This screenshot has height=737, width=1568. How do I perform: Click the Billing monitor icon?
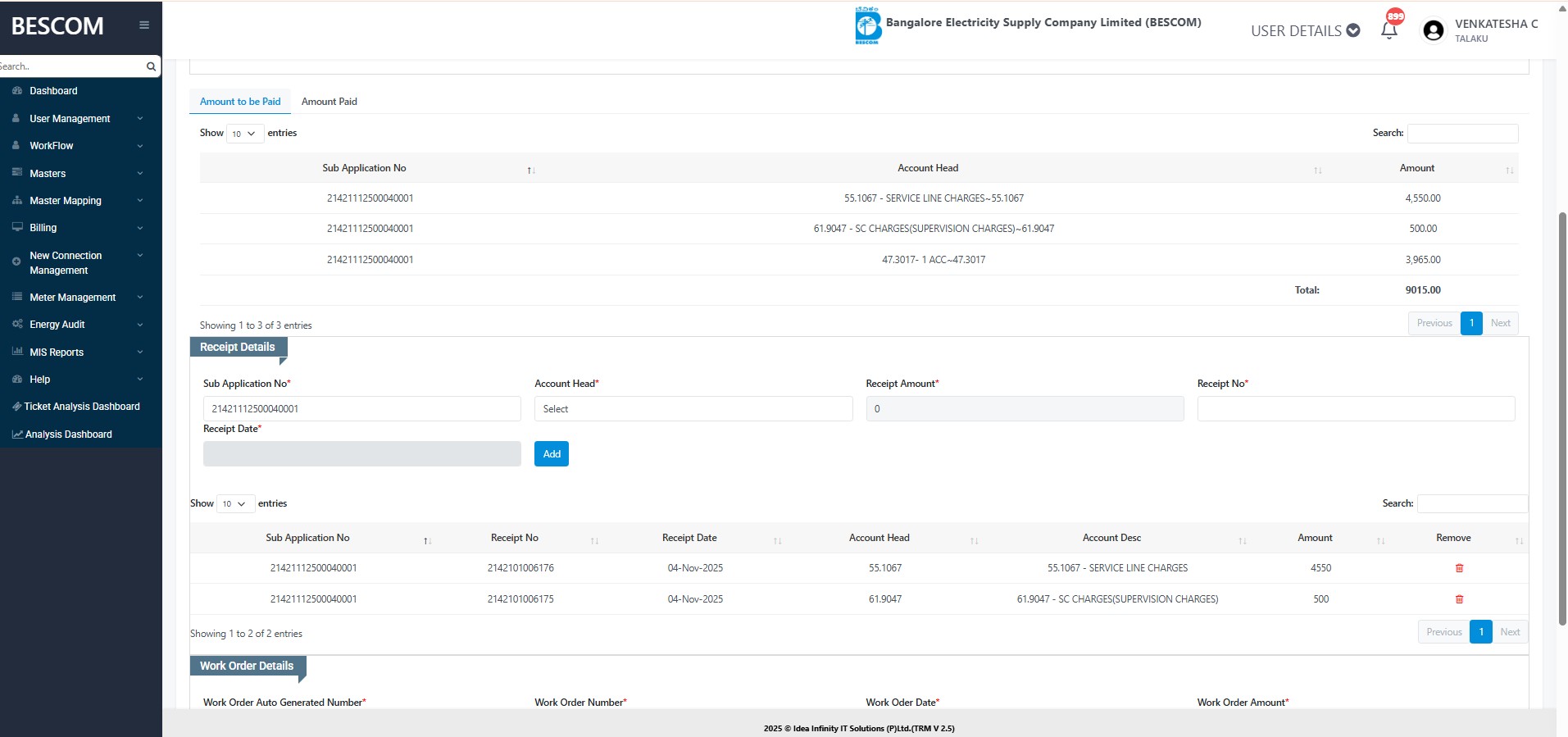point(16,227)
